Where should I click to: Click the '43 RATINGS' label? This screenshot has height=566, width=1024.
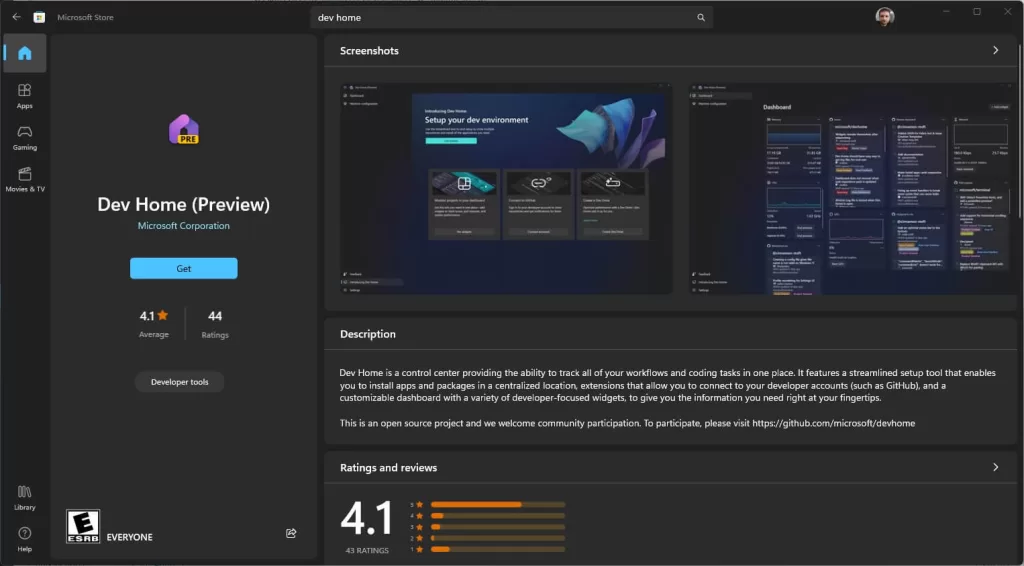pyautogui.click(x=367, y=550)
